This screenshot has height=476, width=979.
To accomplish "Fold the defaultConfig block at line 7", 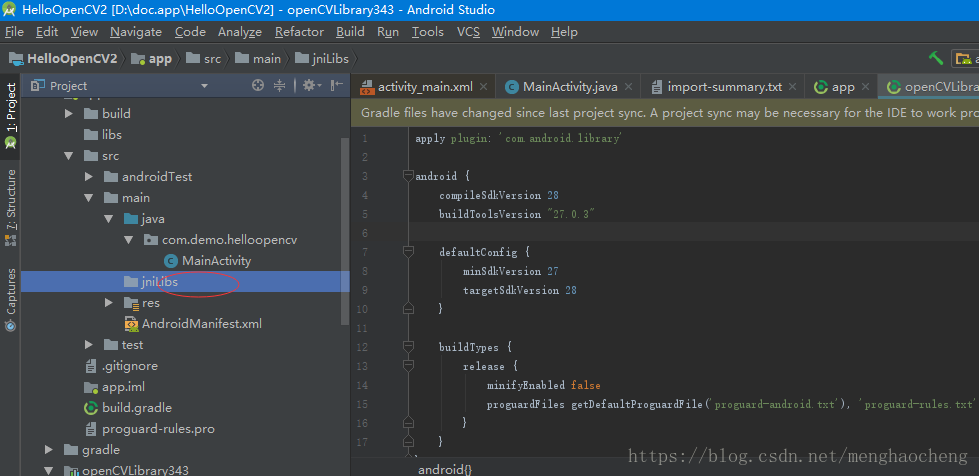I will coord(408,252).
